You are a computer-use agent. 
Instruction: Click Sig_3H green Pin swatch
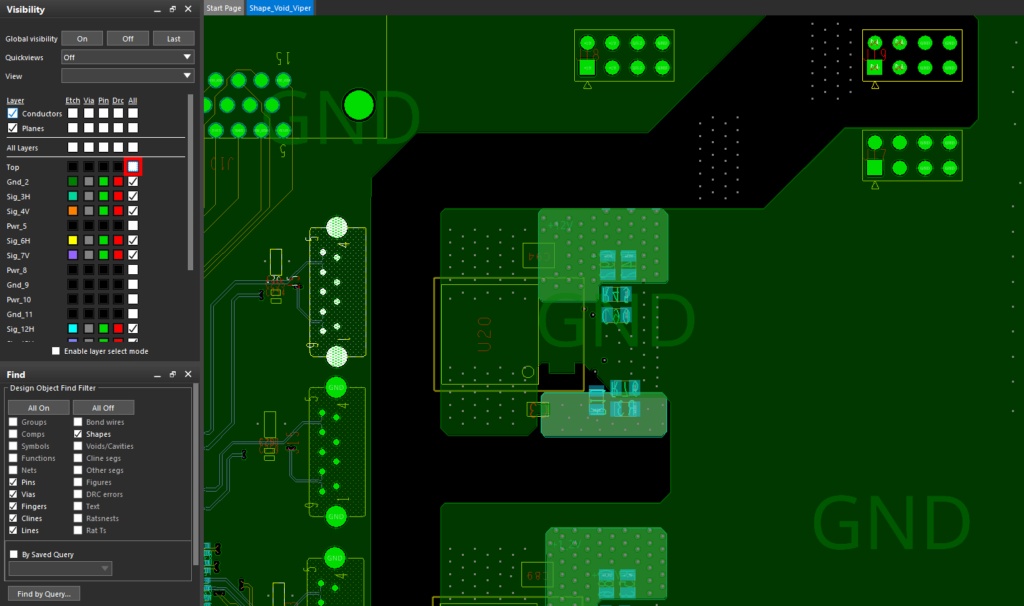pos(103,196)
